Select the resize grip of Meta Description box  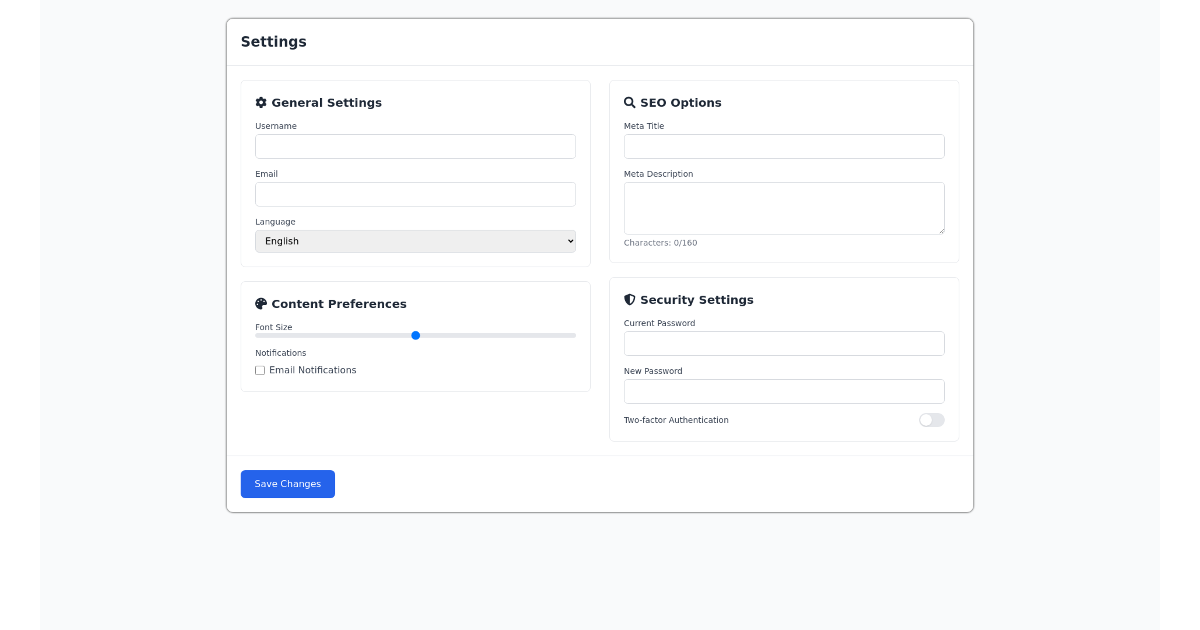click(940, 230)
